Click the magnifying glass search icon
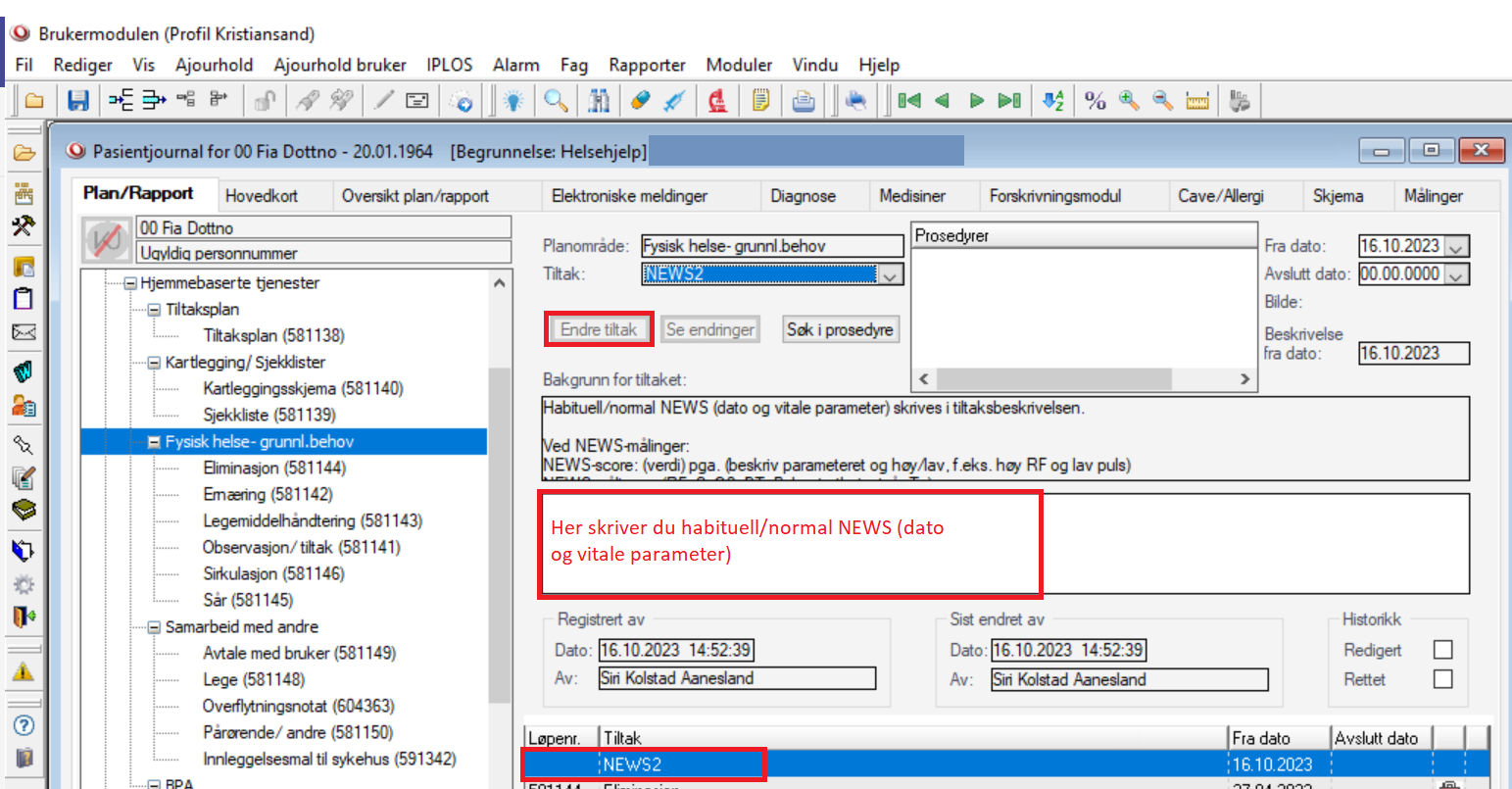This screenshot has width=1512, height=789. point(556,100)
